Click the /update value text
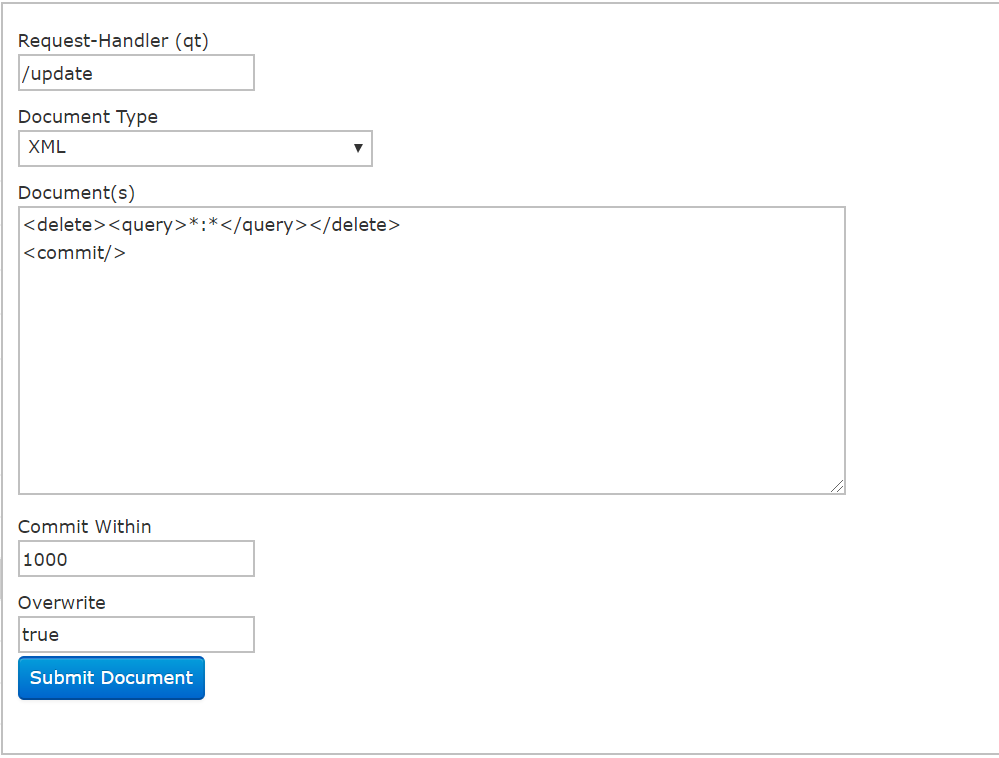The width and height of the screenshot is (999, 758). point(57,73)
